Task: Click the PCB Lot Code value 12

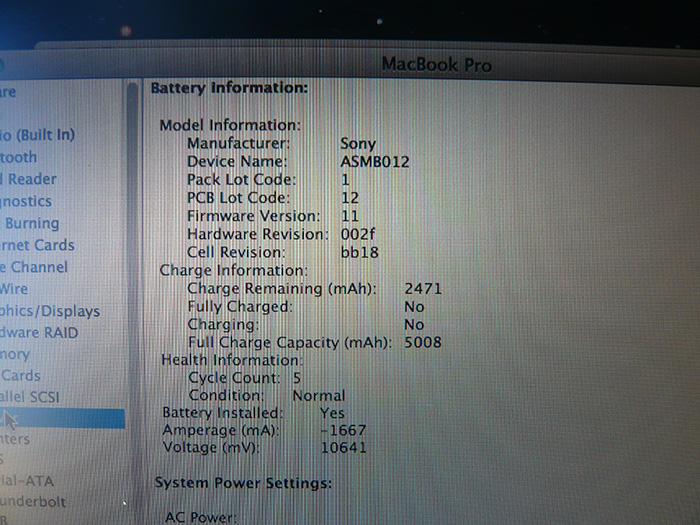Action: point(350,198)
